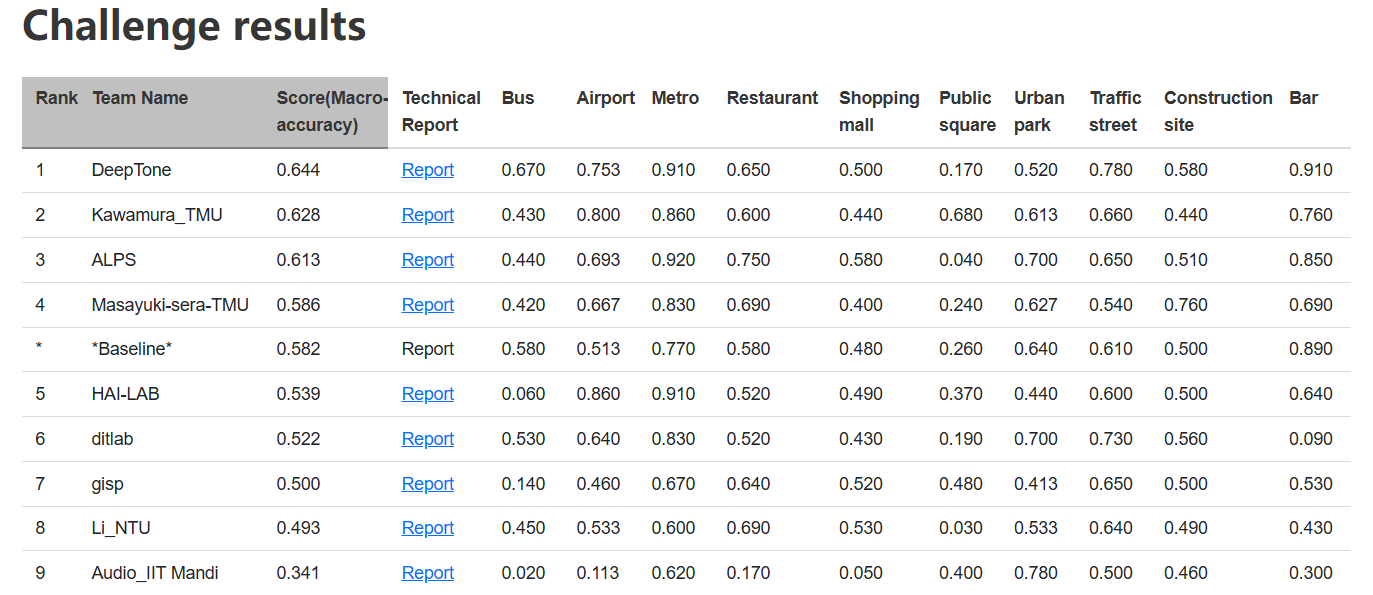Open Li_NTU's technical Report link
Image resolution: width=1373 pixels, height=595 pixels.
pos(427,528)
